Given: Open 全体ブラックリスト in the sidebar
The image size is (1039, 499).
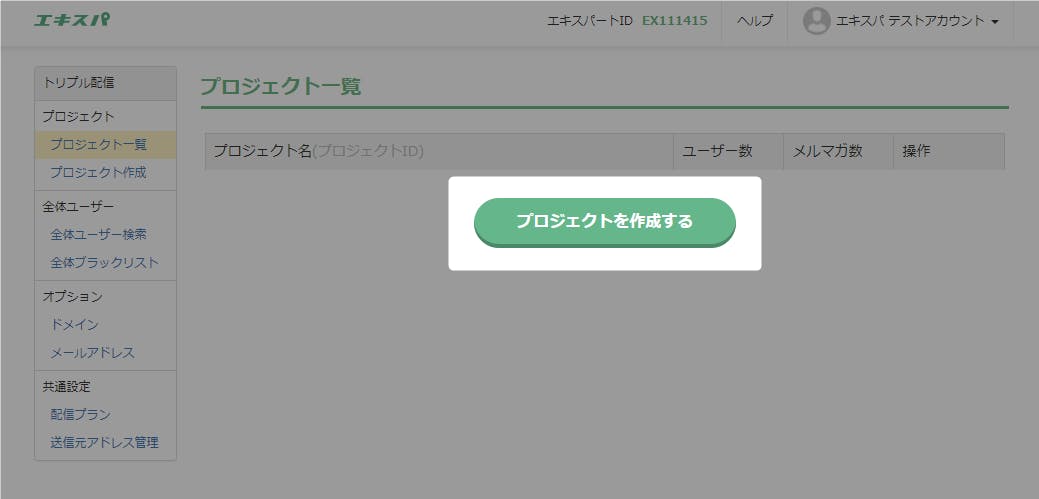Looking at the screenshot, I should [x=105, y=262].
